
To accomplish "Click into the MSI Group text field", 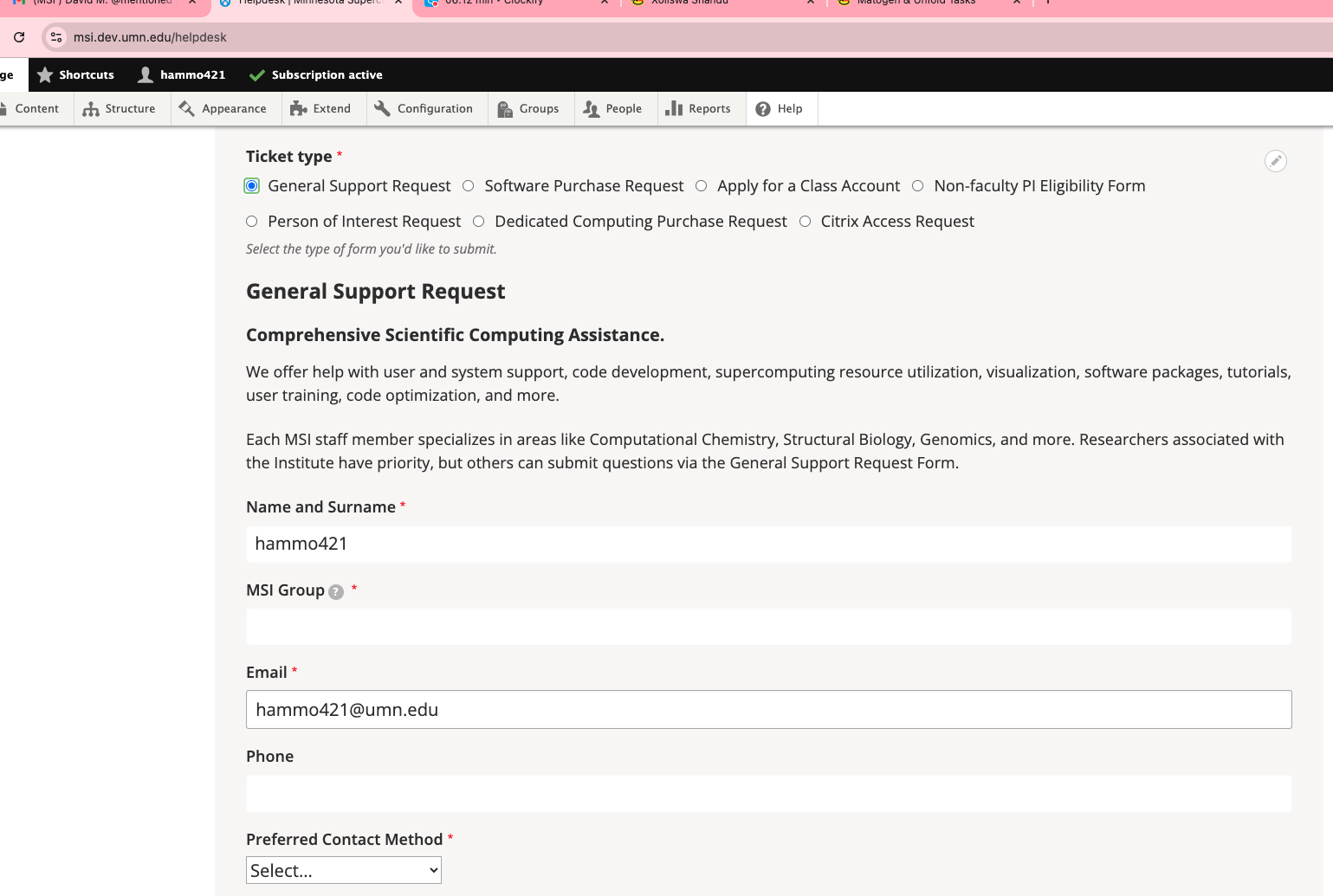I will (x=768, y=627).
